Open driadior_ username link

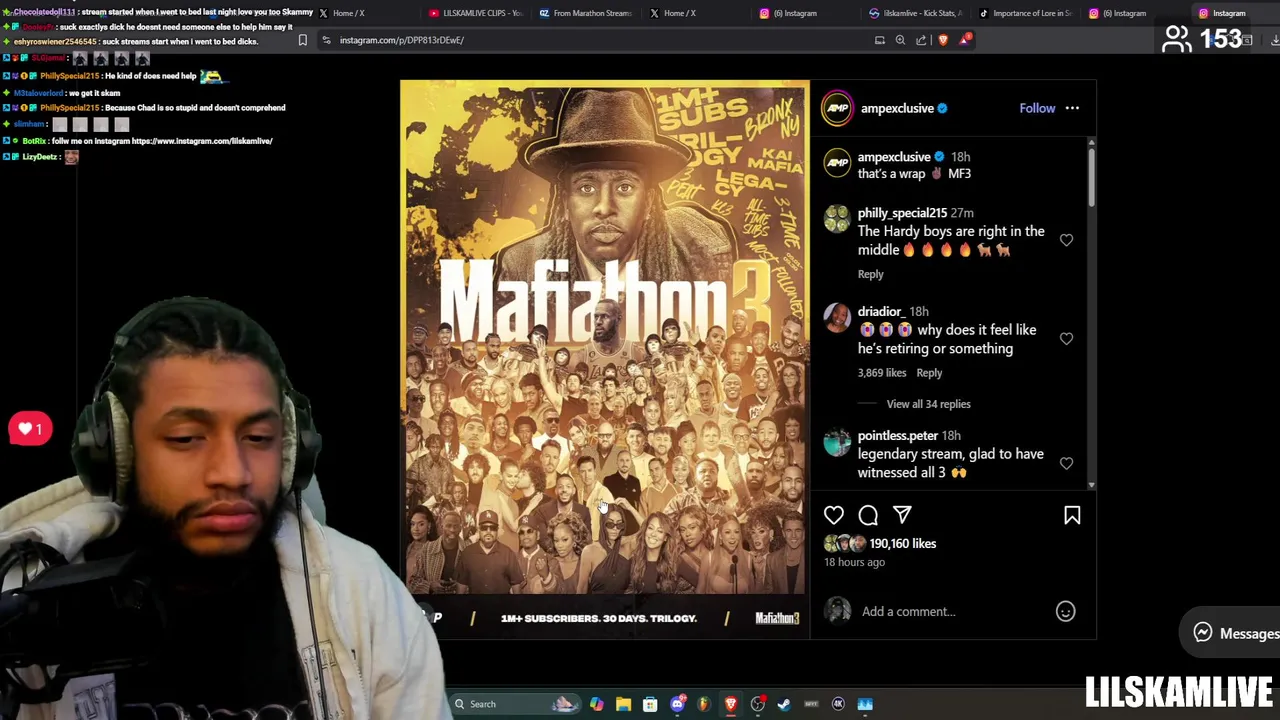click(x=880, y=311)
